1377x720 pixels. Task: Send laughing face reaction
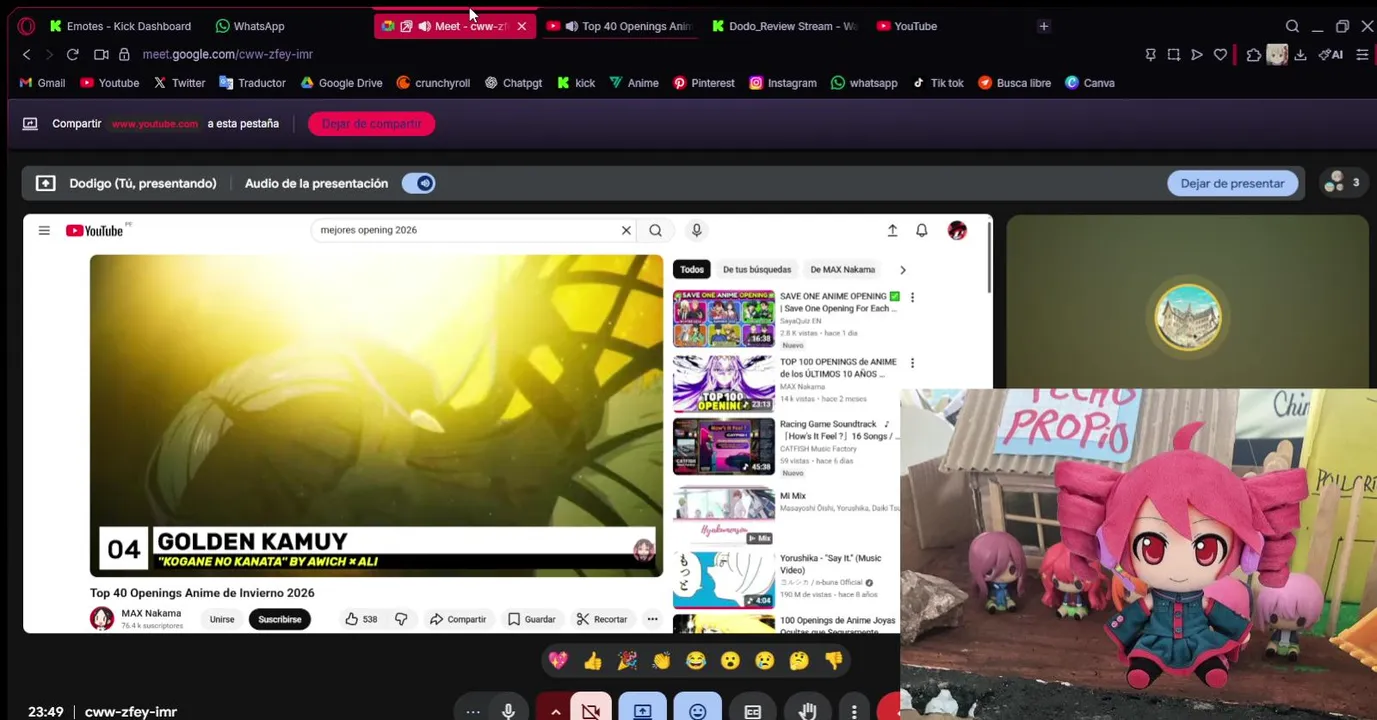(x=696, y=660)
